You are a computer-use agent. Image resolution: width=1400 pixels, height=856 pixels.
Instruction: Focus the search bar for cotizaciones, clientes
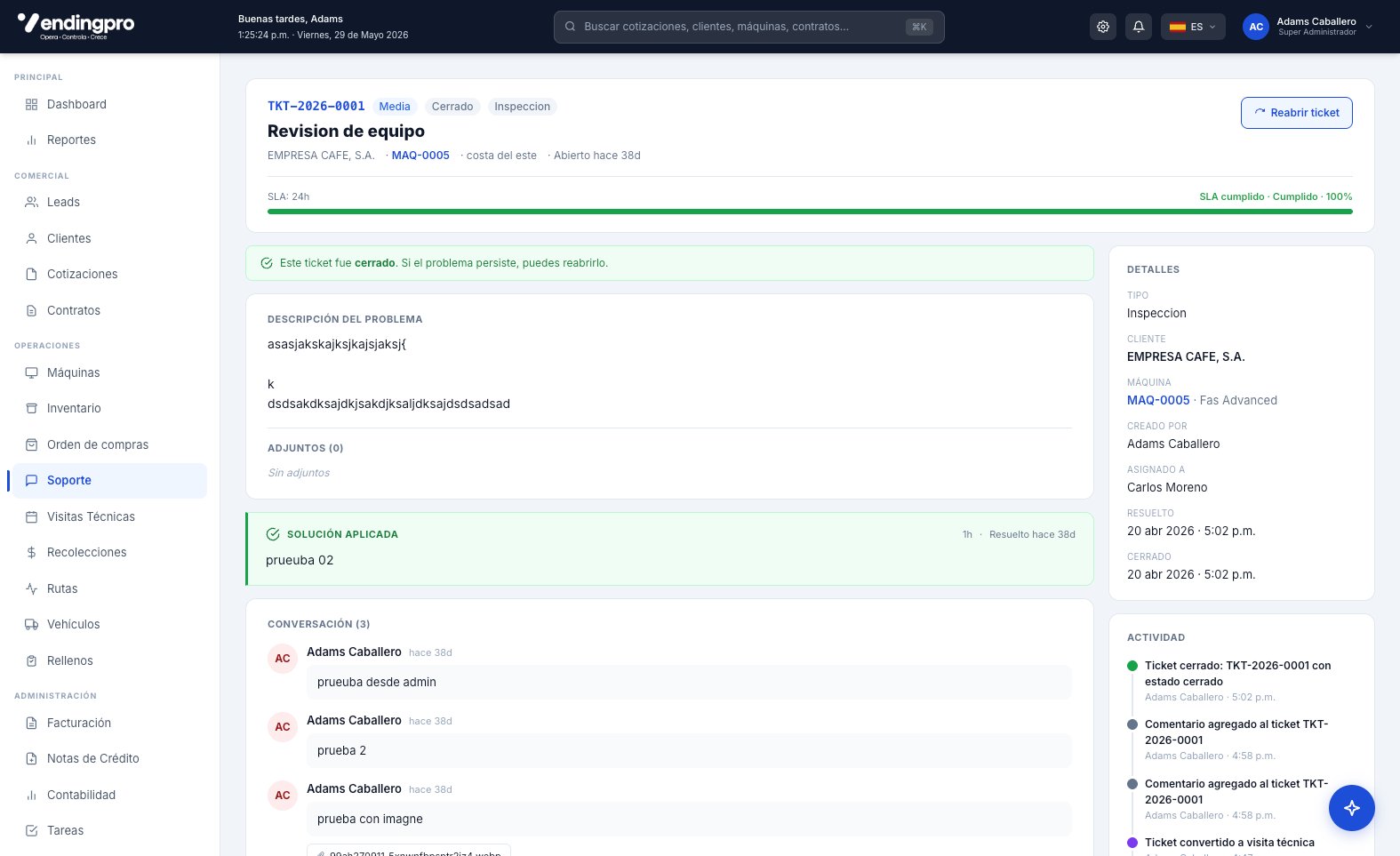[x=748, y=27]
